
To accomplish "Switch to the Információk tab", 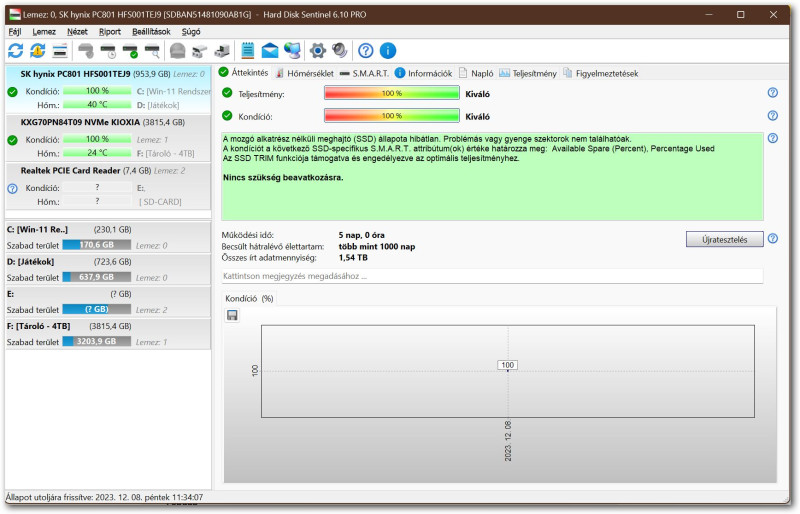I will click(423, 74).
